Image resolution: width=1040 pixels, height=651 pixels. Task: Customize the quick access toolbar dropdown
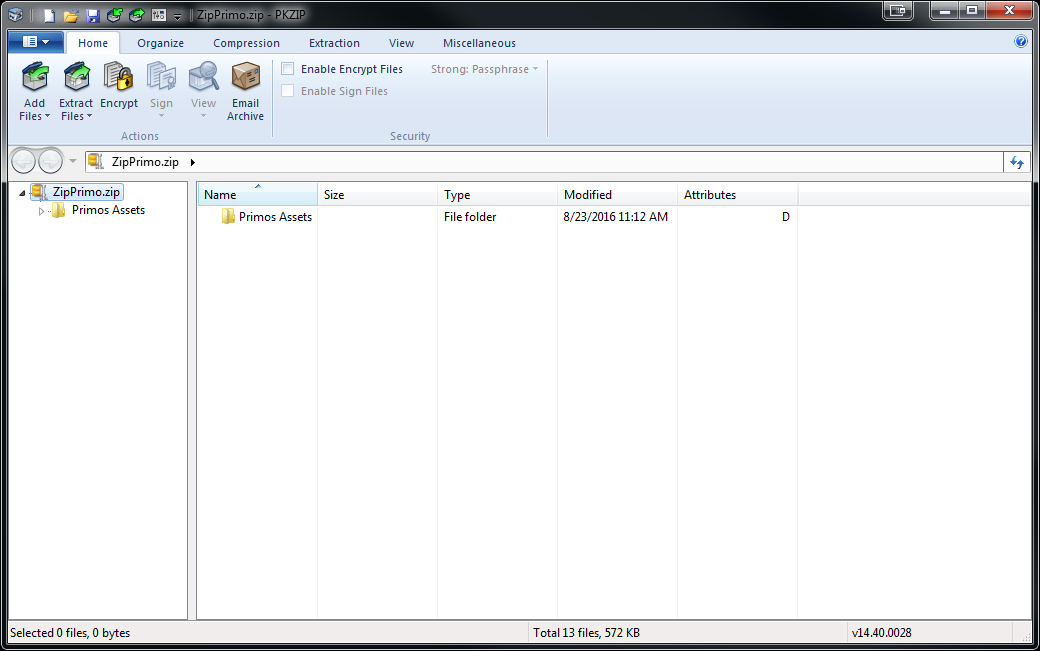(x=177, y=16)
